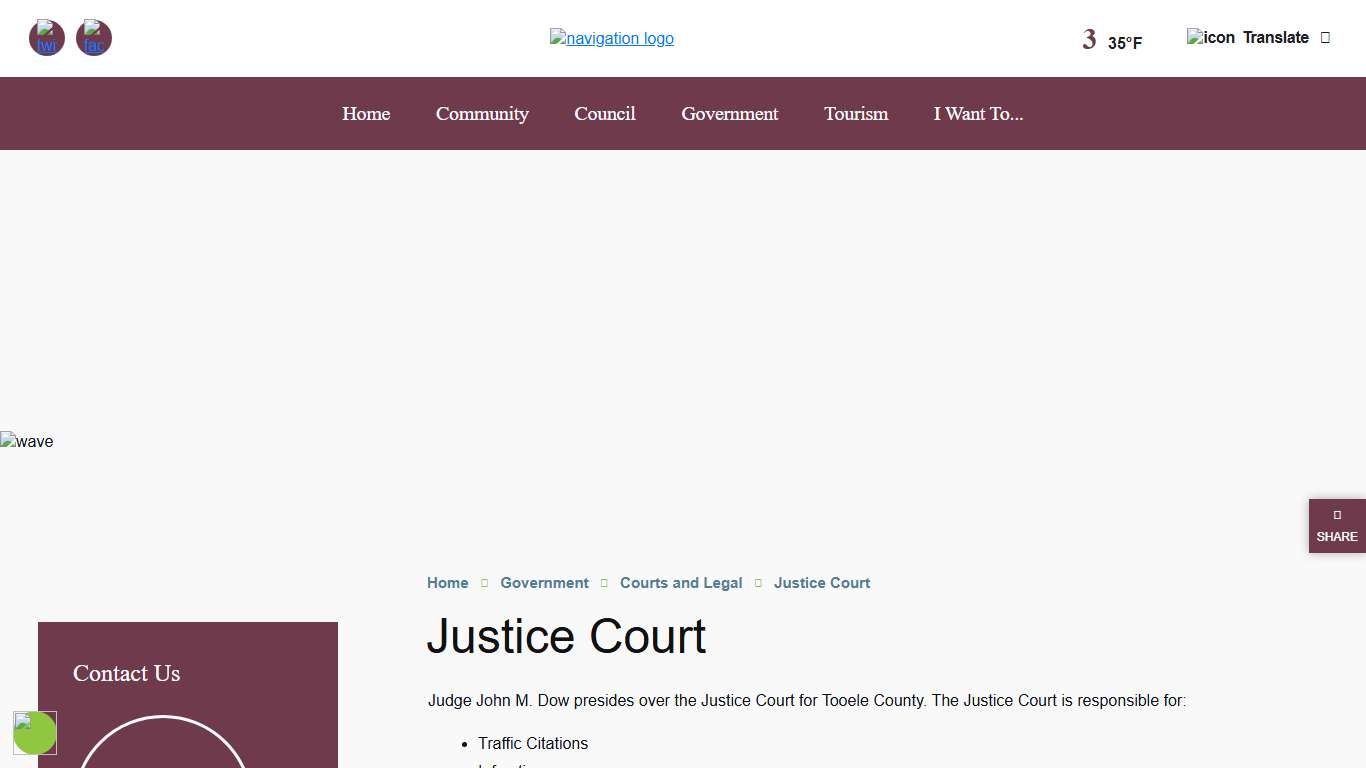Open the Council navigation menu
The height and width of the screenshot is (768, 1366).
(x=605, y=114)
